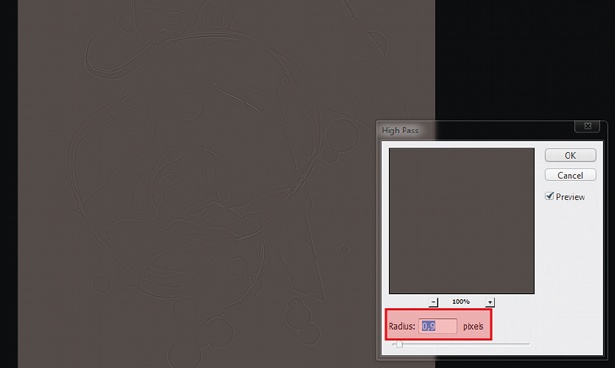The width and height of the screenshot is (615, 368).
Task: Focus the Radius value input field
Action: coord(438,326)
